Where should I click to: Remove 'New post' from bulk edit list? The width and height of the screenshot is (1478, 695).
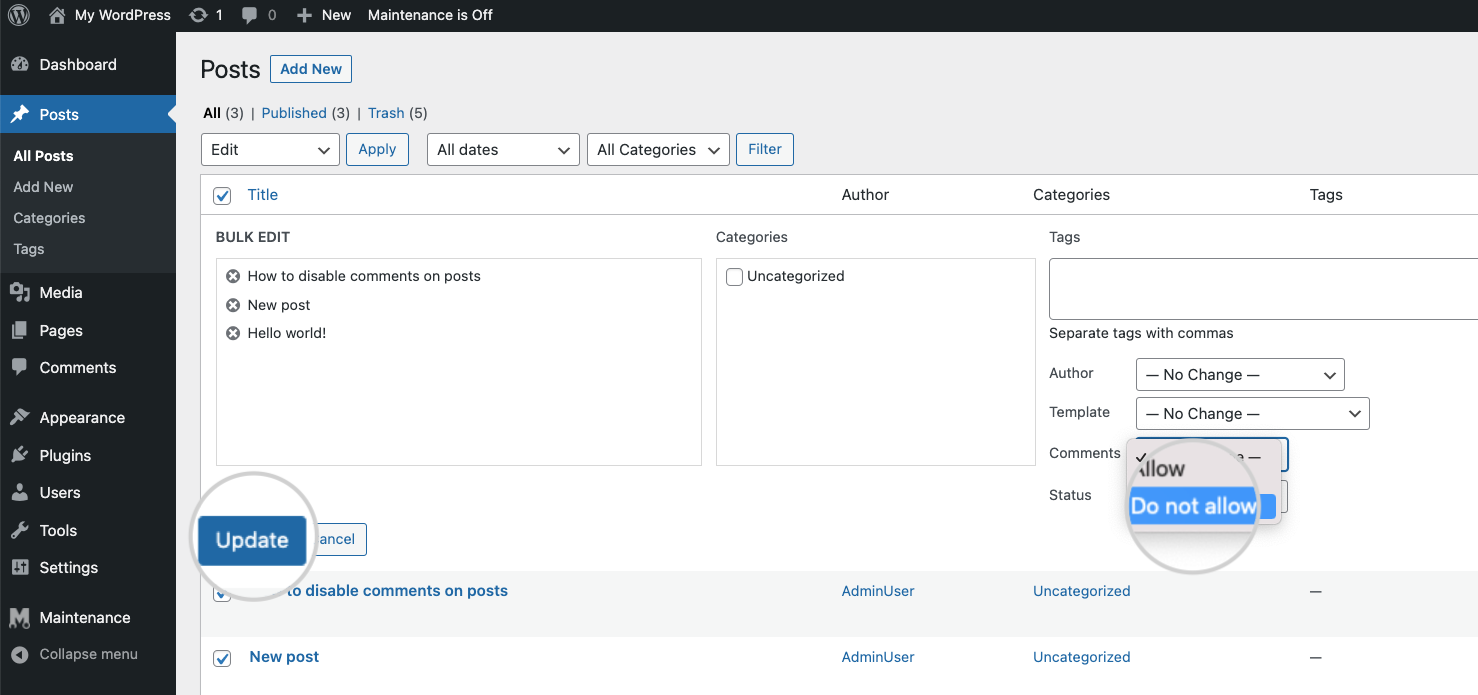coord(233,305)
